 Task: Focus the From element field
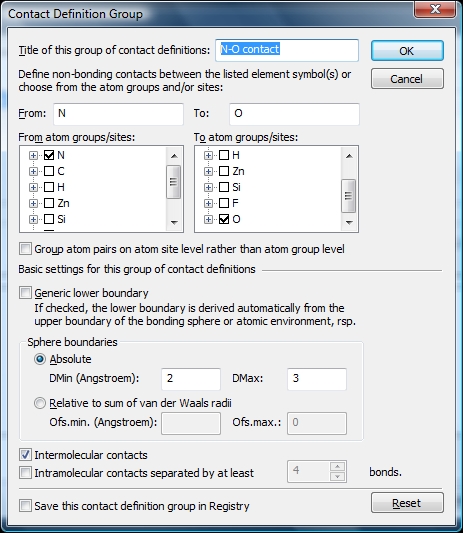pos(118,114)
